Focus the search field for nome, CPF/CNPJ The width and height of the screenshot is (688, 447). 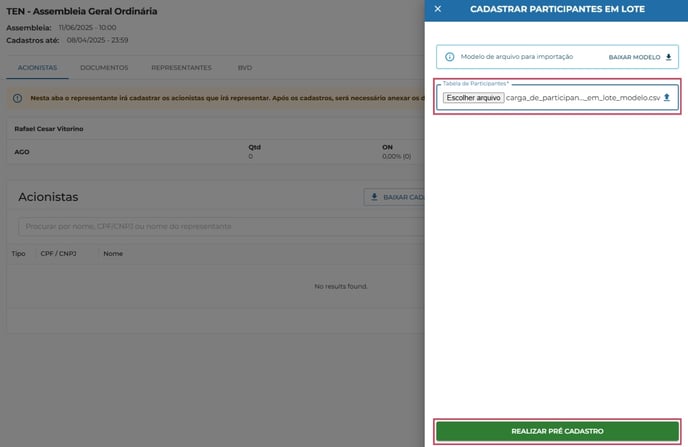click(221, 226)
